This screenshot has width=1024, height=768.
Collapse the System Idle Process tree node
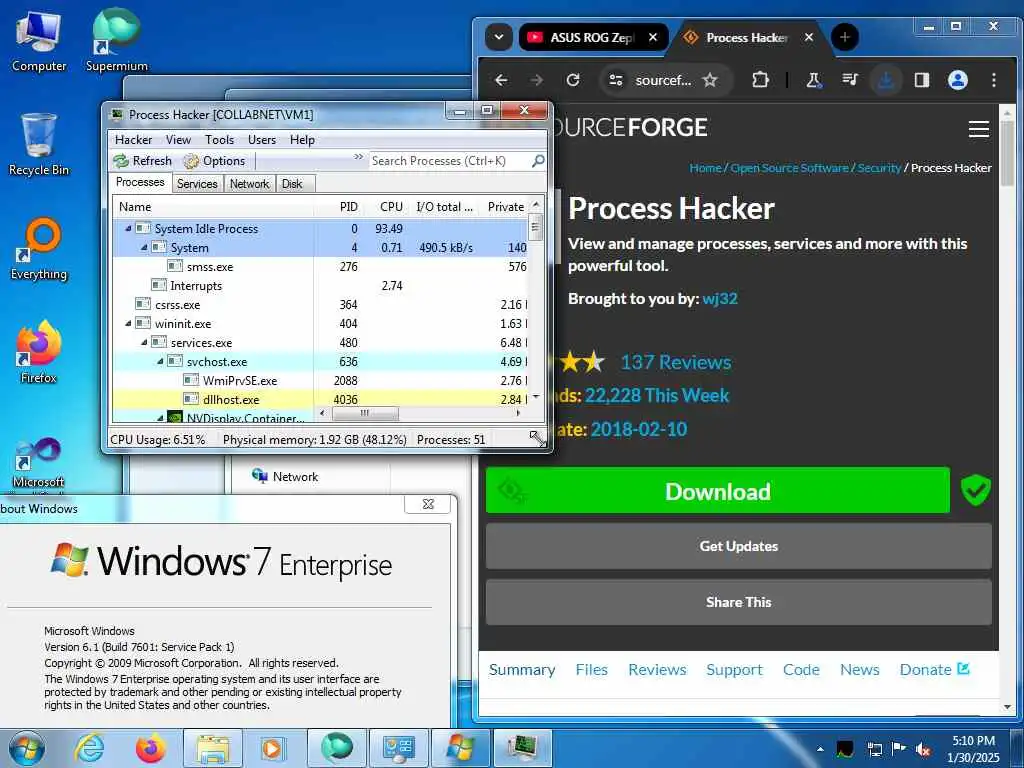coord(129,229)
